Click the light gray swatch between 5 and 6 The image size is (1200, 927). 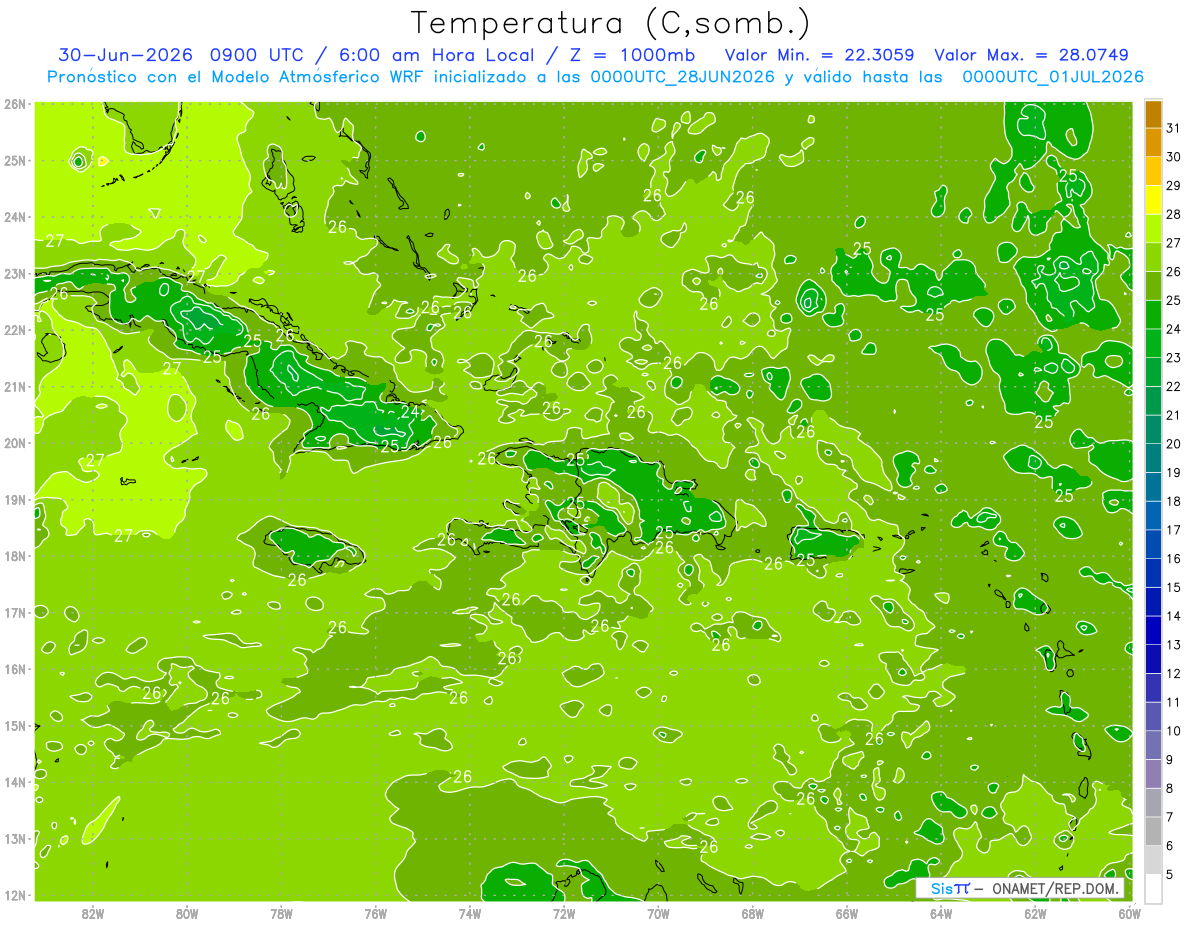(1153, 860)
